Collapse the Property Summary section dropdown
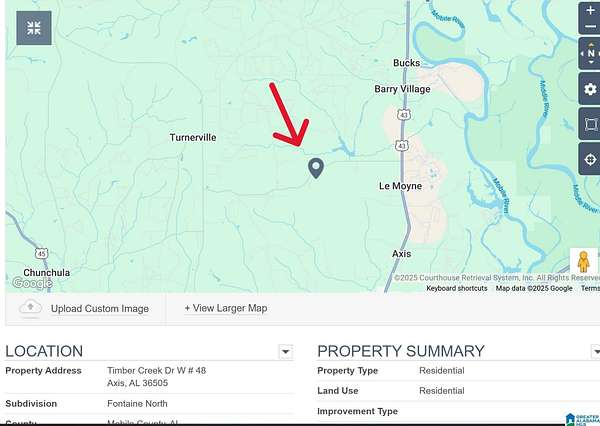This screenshot has width=600, height=426. pyautogui.click(x=596, y=352)
